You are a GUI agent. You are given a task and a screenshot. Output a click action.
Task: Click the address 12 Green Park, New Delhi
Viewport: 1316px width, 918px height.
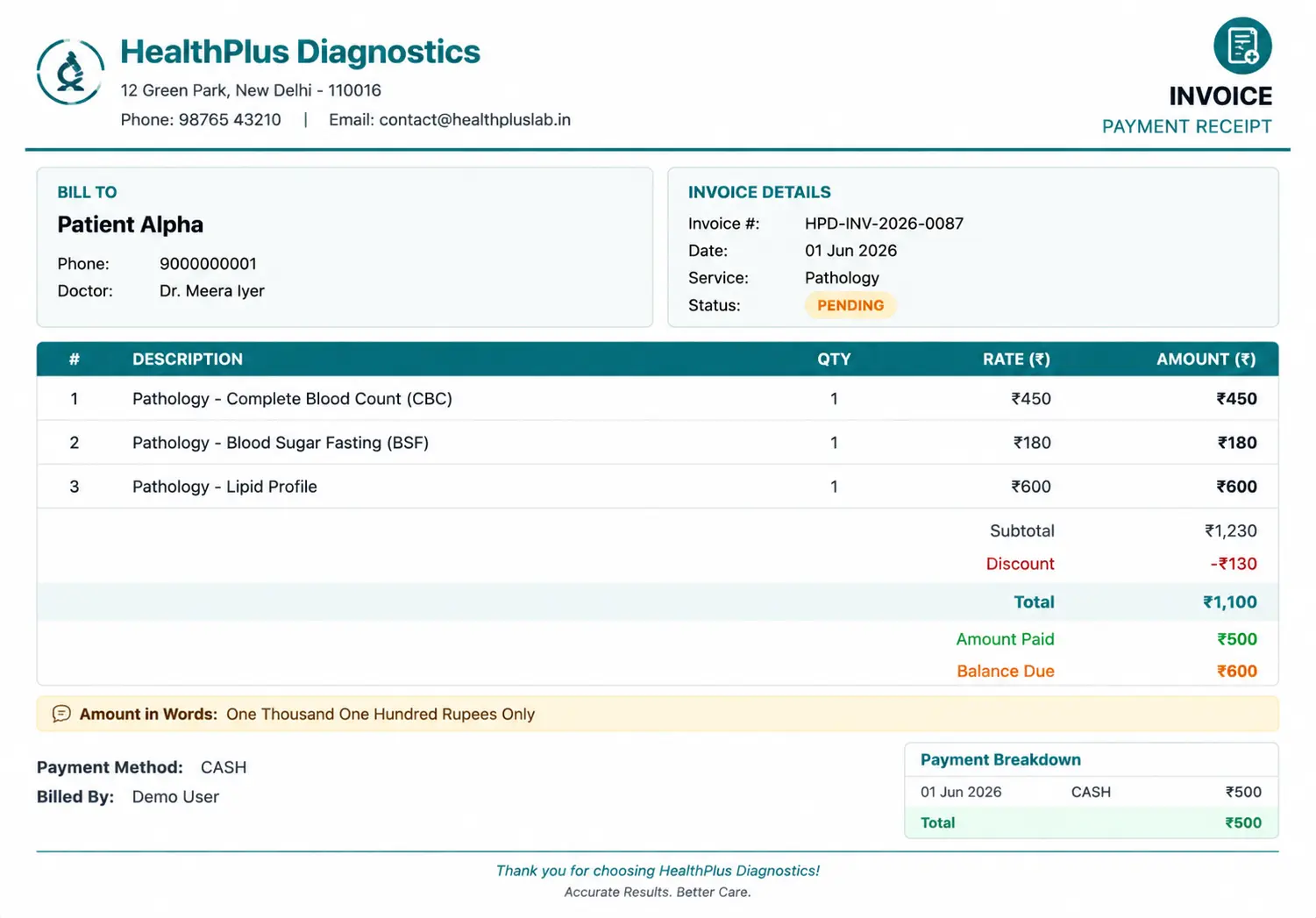(251, 90)
